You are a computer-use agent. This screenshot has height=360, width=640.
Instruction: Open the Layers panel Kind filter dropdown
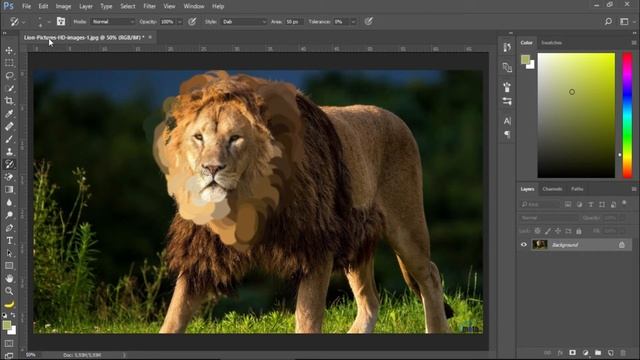tap(540, 204)
